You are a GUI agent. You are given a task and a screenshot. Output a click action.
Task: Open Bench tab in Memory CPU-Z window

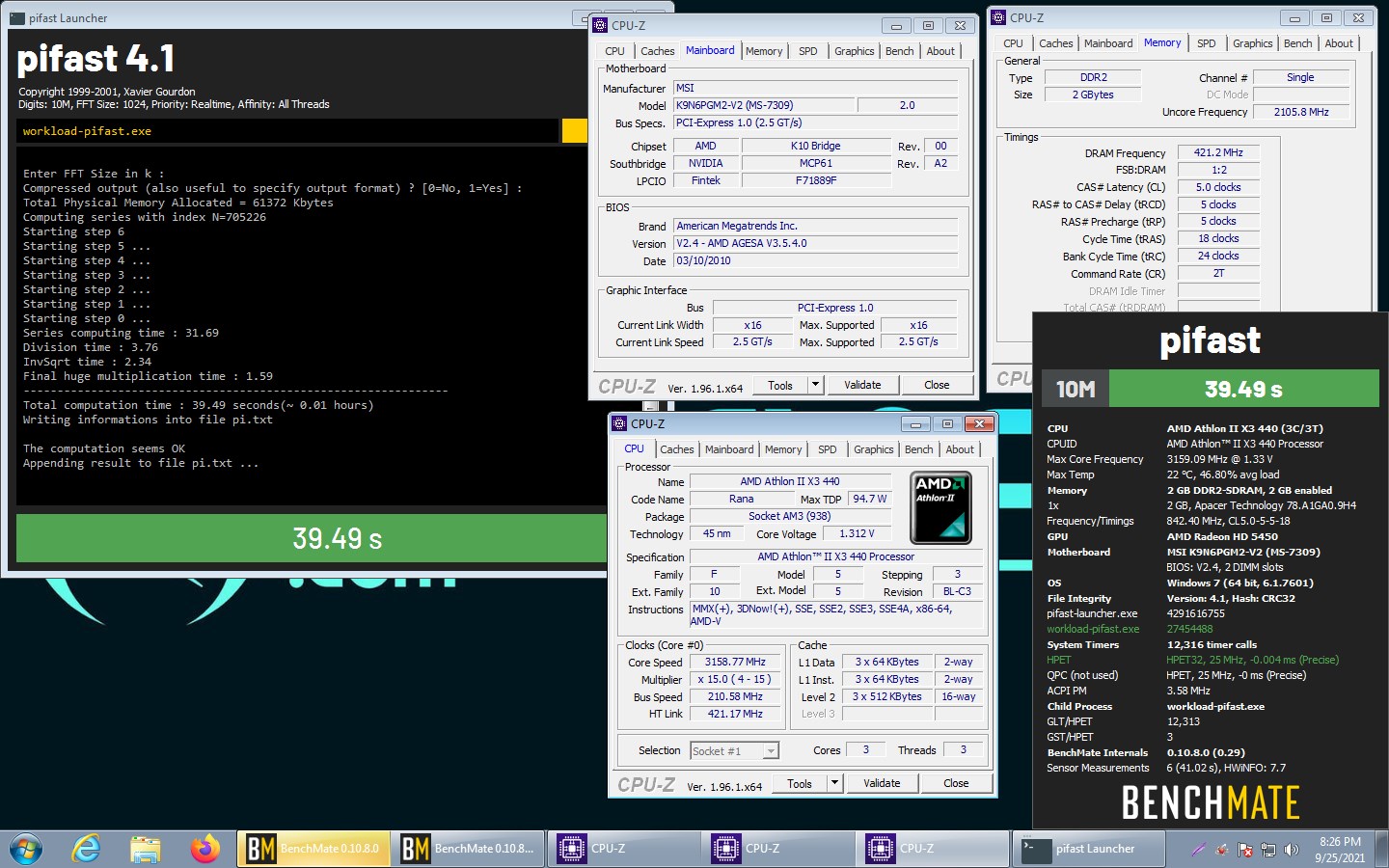[1298, 43]
